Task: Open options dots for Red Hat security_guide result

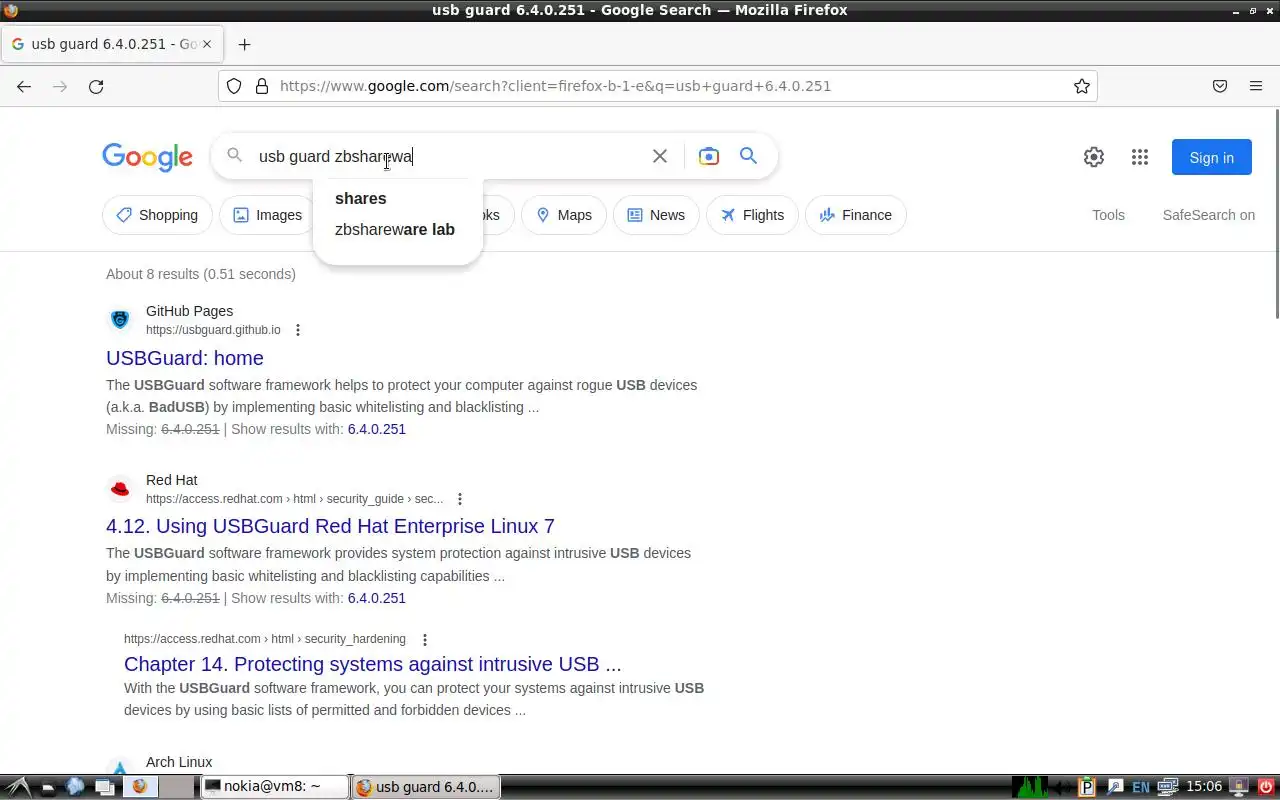Action: [x=460, y=499]
